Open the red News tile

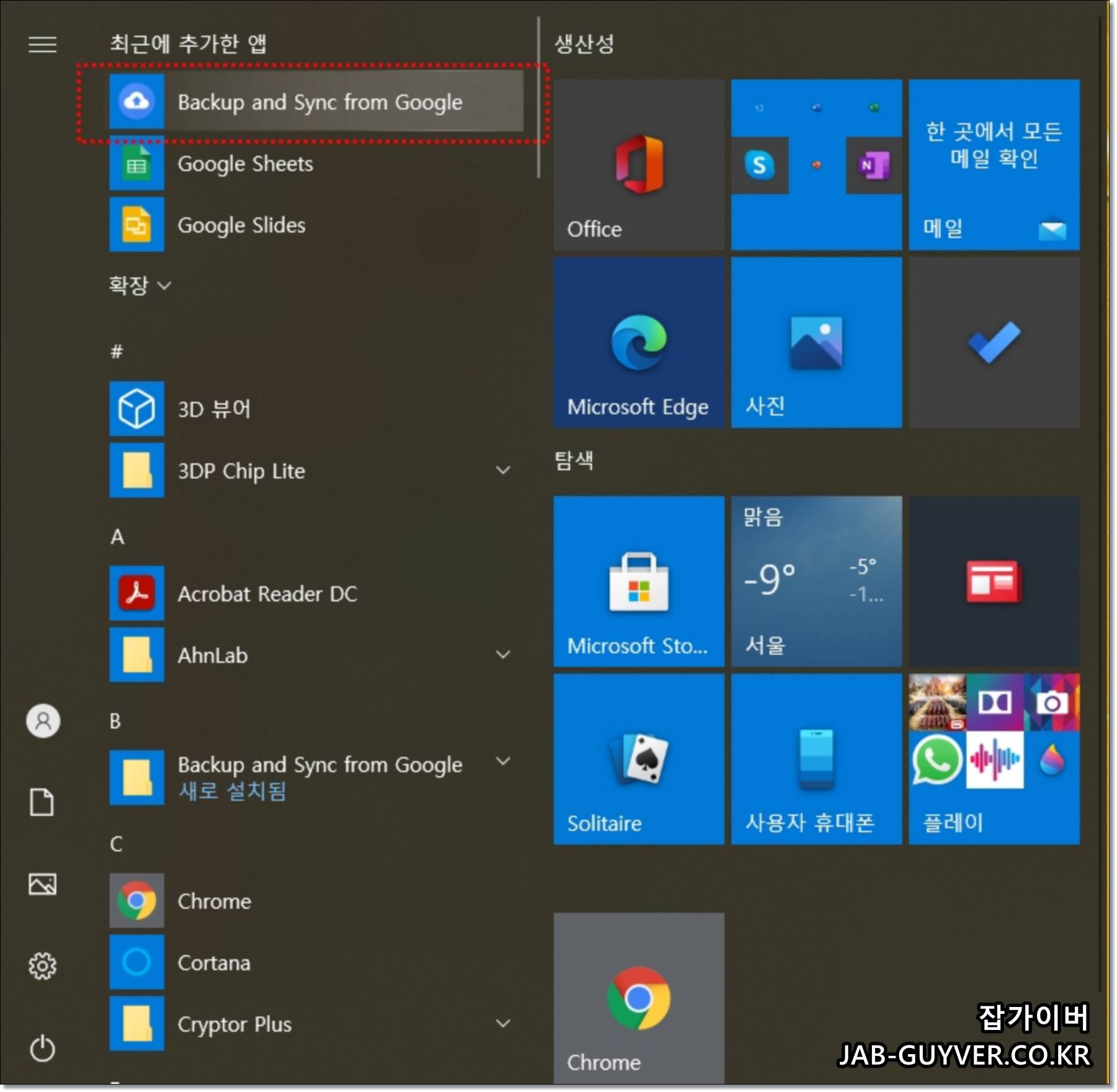tap(994, 581)
